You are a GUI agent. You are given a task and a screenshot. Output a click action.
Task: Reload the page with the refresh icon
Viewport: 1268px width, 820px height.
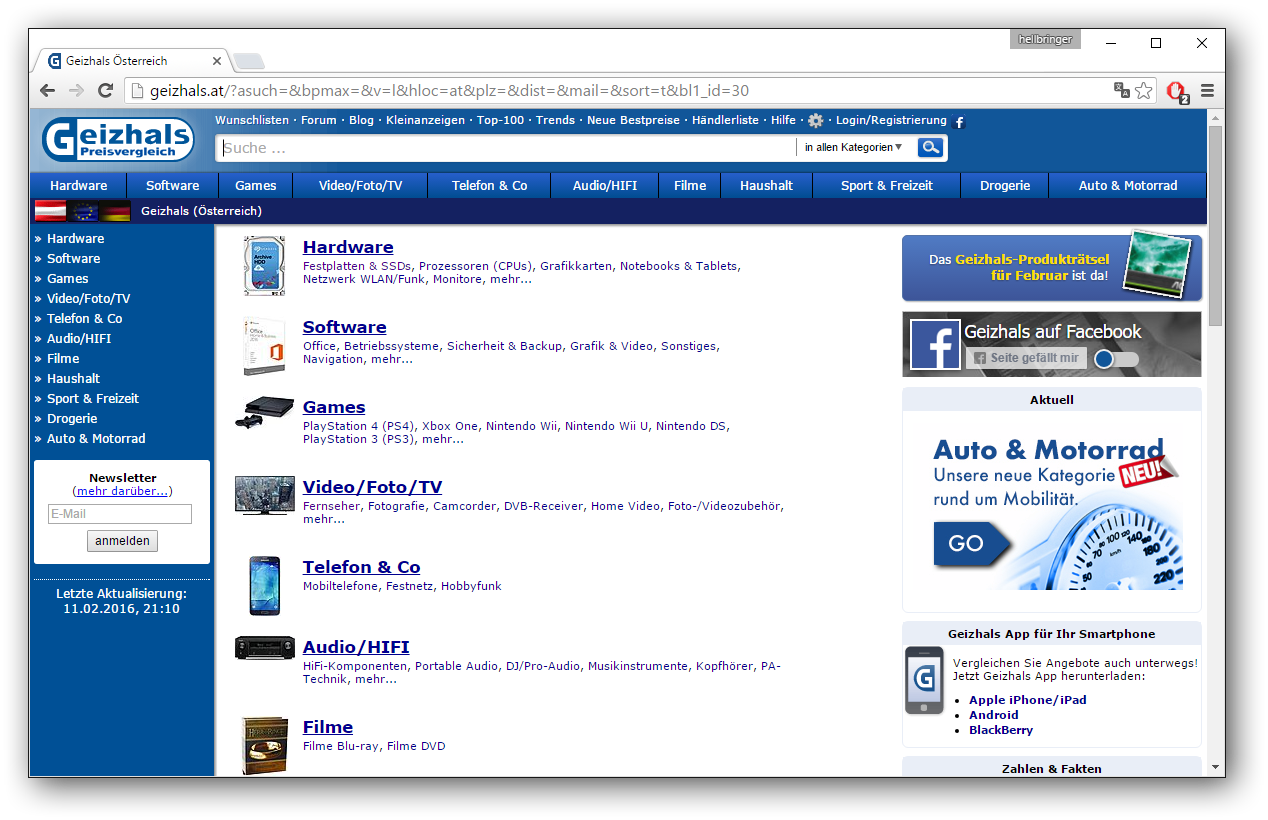click(105, 91)
